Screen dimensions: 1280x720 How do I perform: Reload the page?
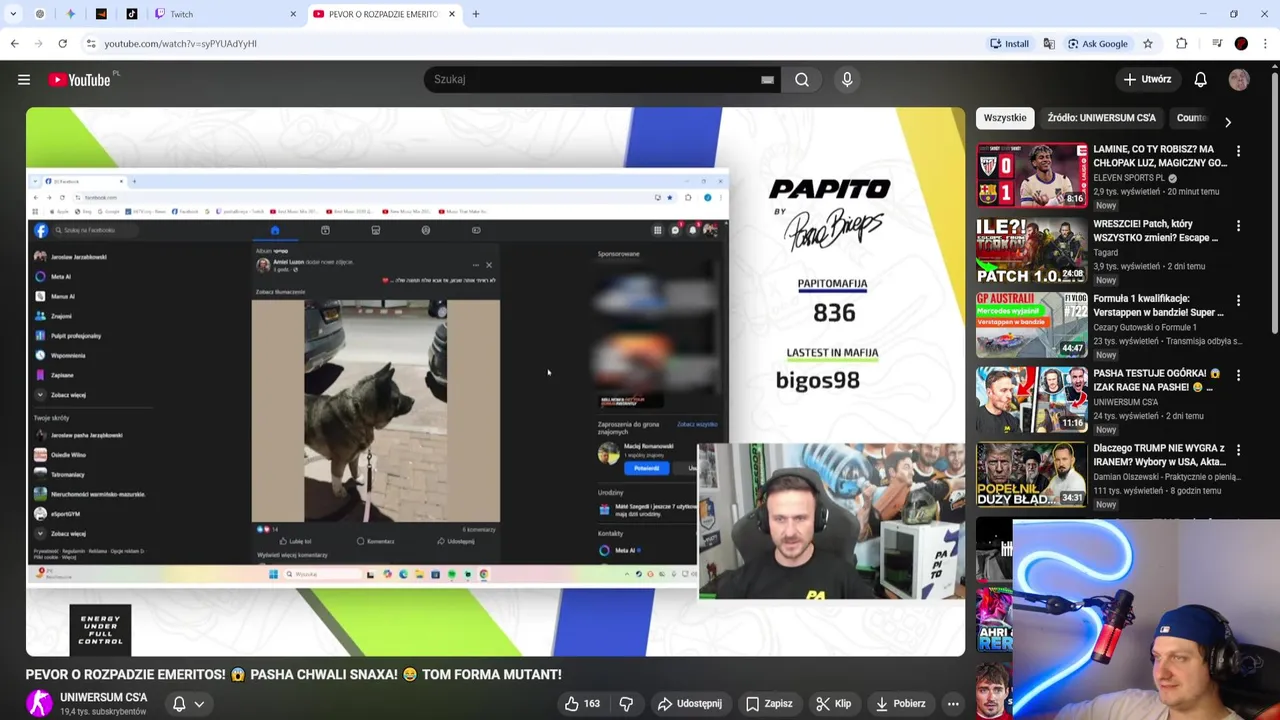[x=62, y=44]
